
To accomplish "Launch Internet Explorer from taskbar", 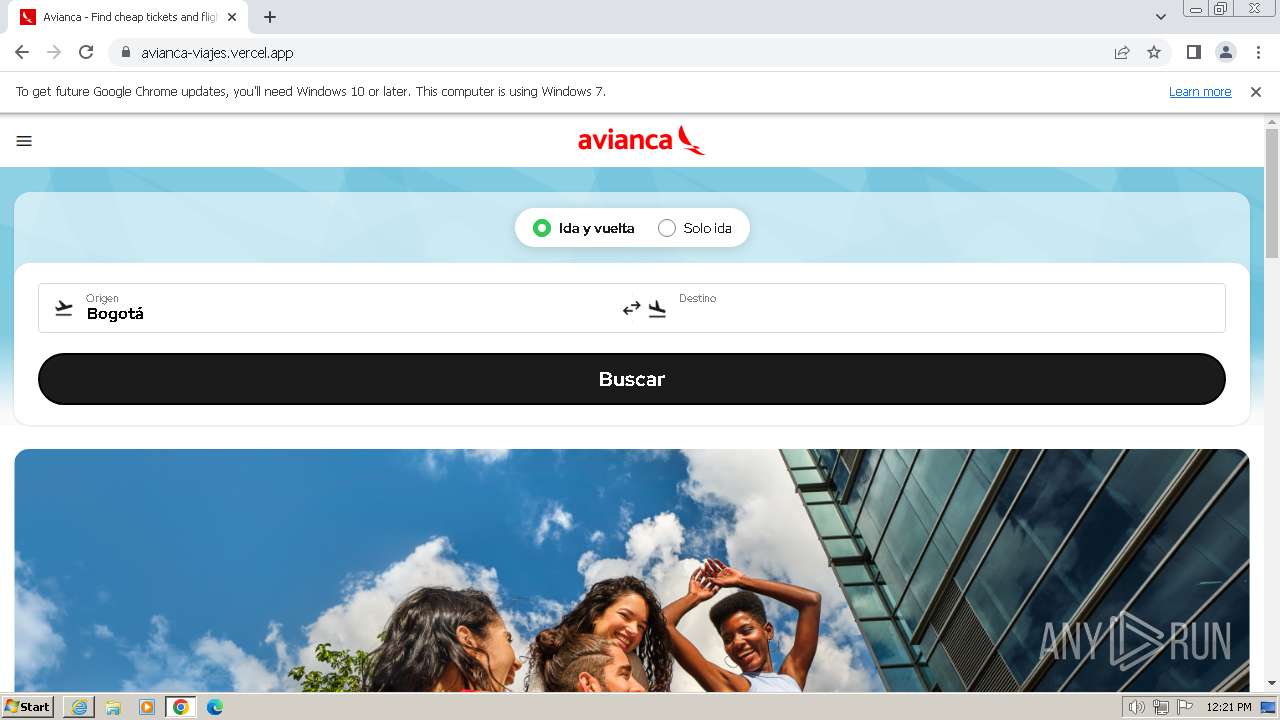I will [x=79, y=707].
